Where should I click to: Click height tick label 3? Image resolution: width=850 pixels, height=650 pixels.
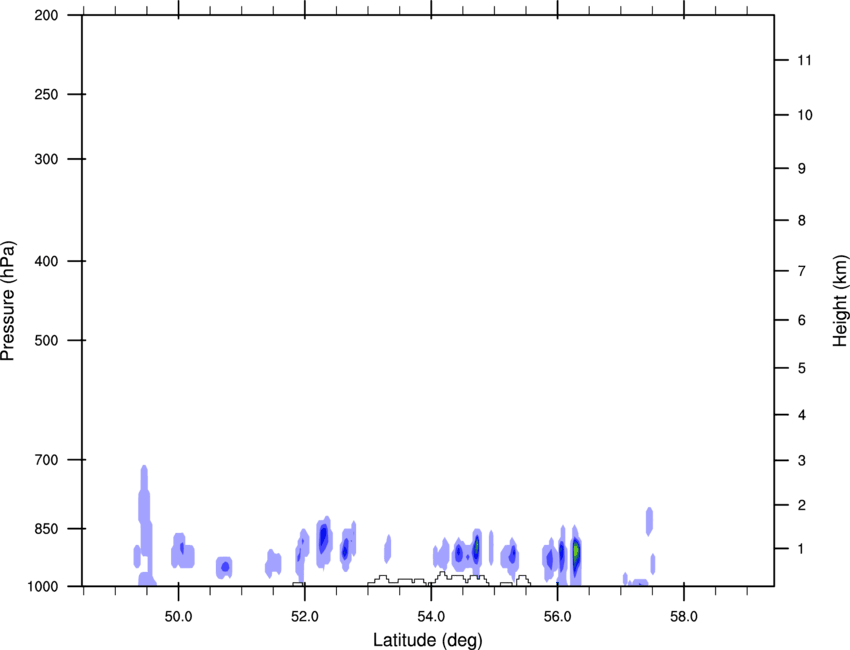(802, 460)
